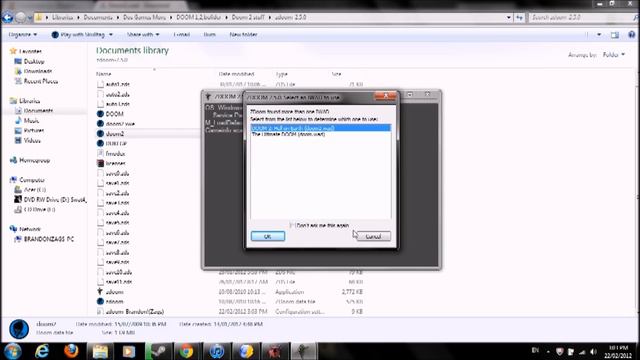Select Network in navigation pane

click(x=30, y=229)
